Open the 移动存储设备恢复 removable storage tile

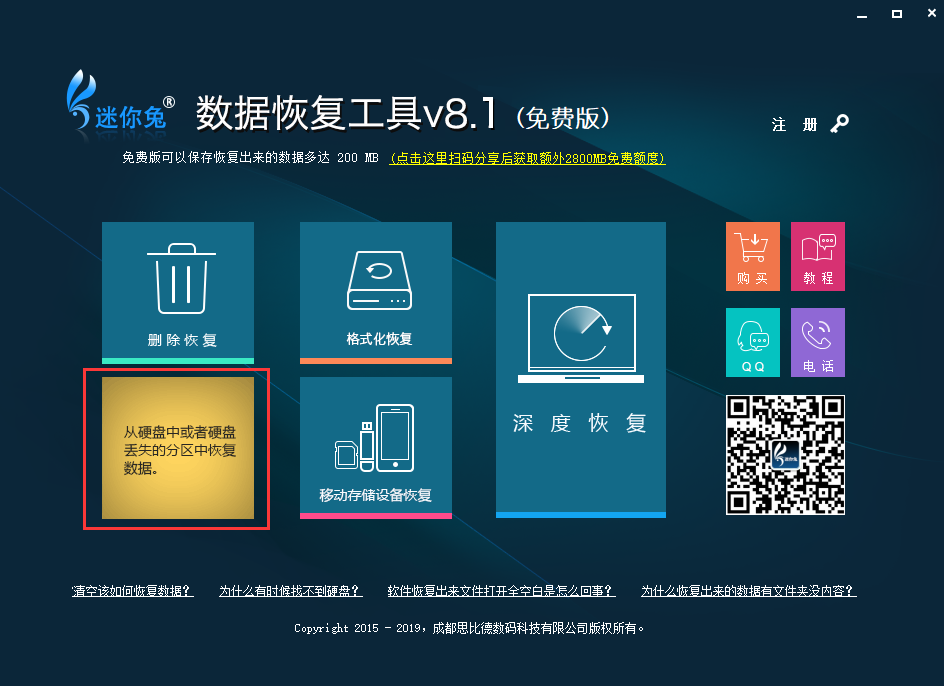pyautogui.click(x=376, y=447)
